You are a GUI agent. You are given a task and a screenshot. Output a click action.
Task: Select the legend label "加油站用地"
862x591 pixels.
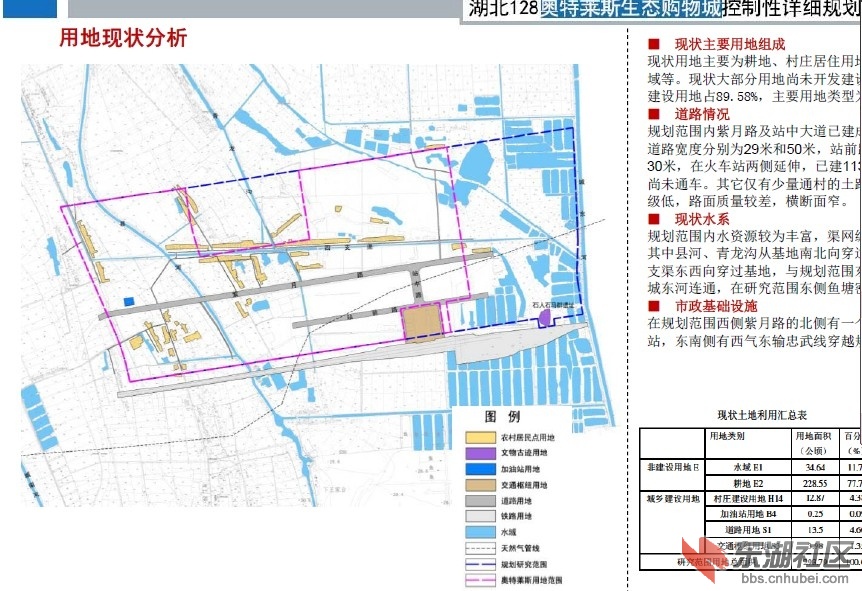(x=520, y=469)
